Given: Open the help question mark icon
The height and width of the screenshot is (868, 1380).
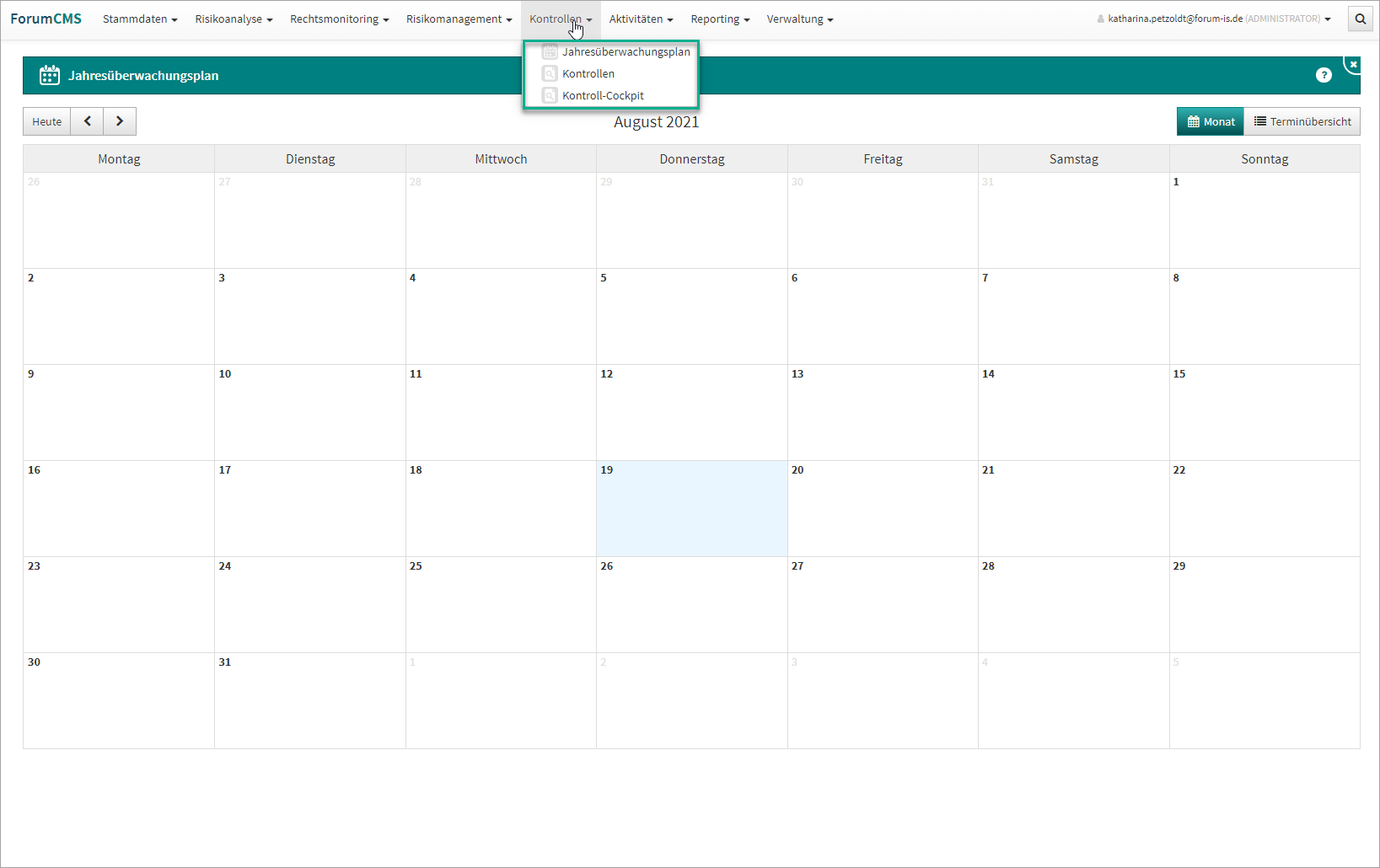Looking at the screenshot, I should (1324, 75).
